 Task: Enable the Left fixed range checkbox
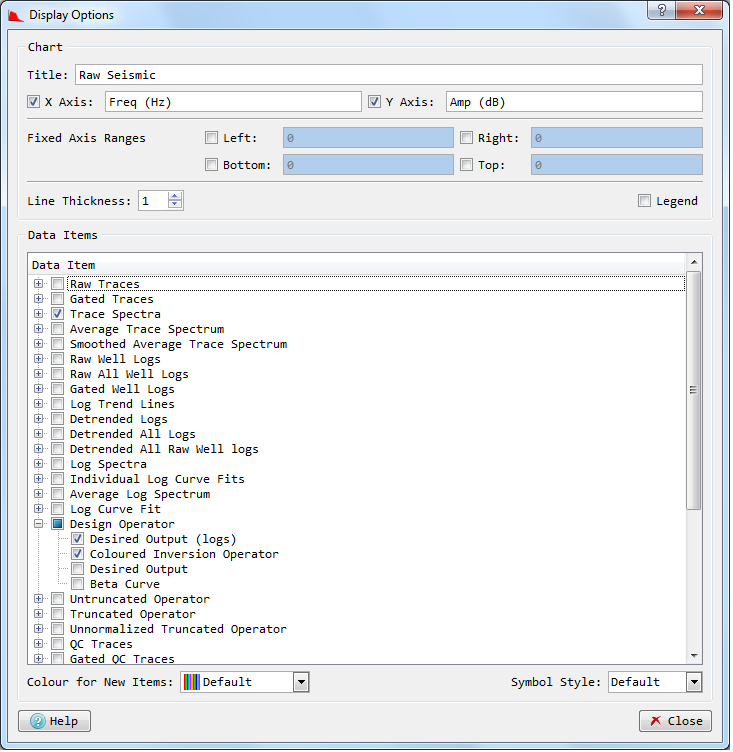[x=212, y=138]
